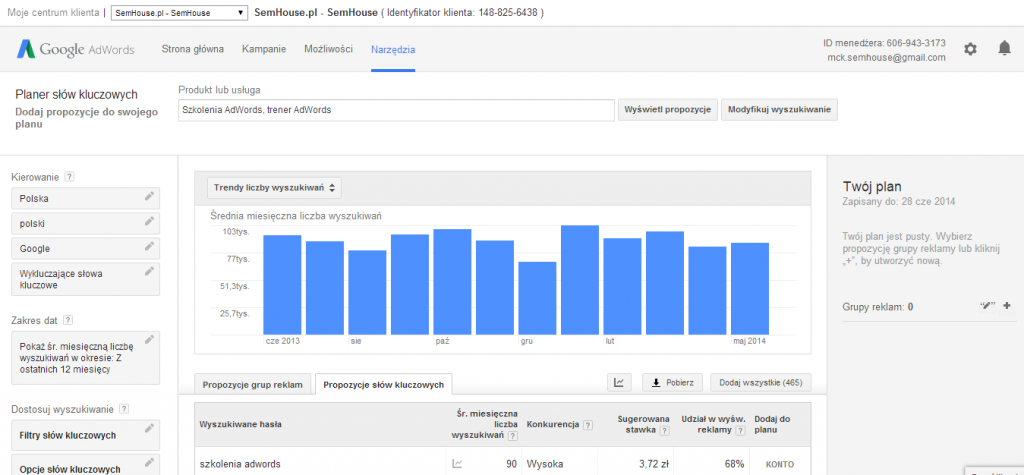Viewport: 1024px width, 475px height.
Task: Click the notifications bell icon
Action: [x=1004, y=49]
